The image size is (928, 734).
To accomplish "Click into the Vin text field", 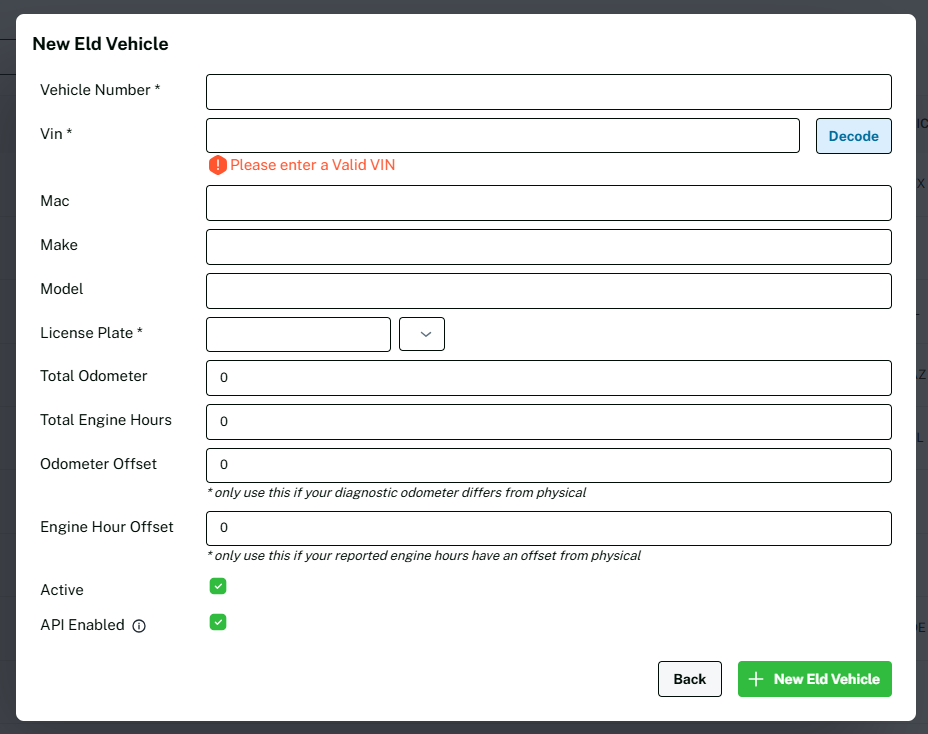I will pyautogui.click(x=502, y=136).
